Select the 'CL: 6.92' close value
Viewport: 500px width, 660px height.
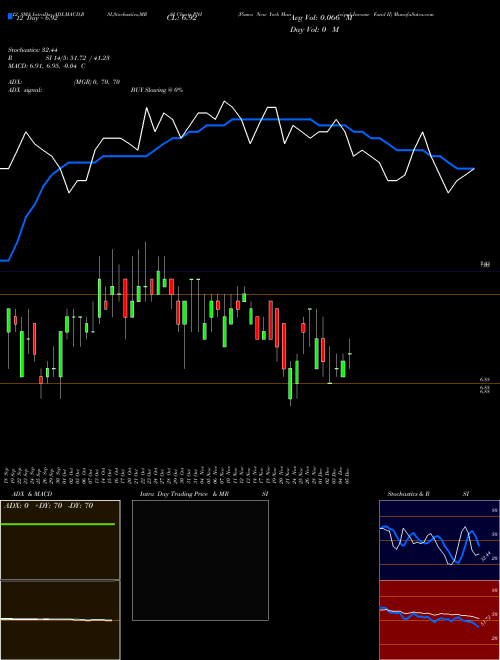[181, 18]
